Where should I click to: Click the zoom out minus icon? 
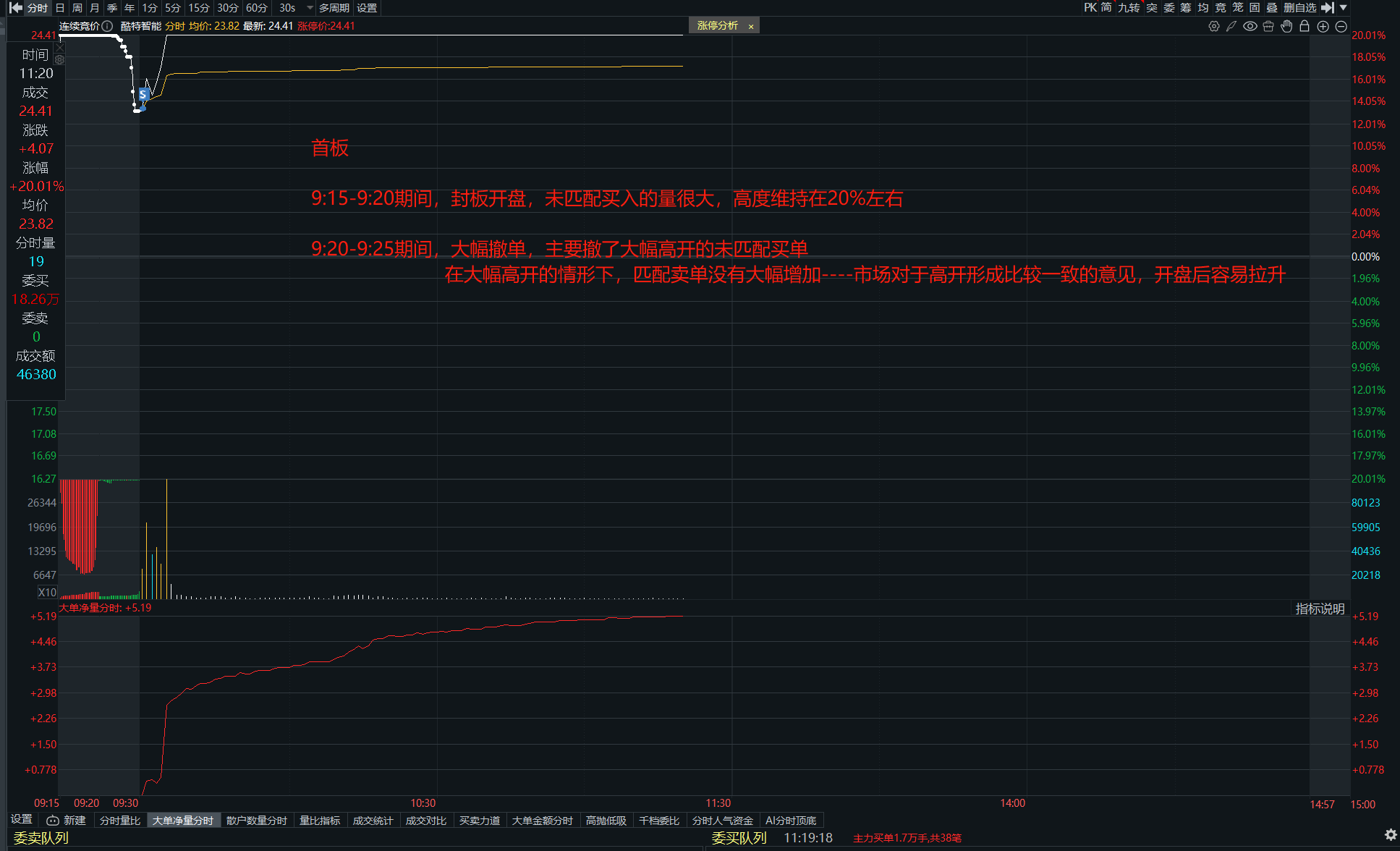(x=1341, y=26)
